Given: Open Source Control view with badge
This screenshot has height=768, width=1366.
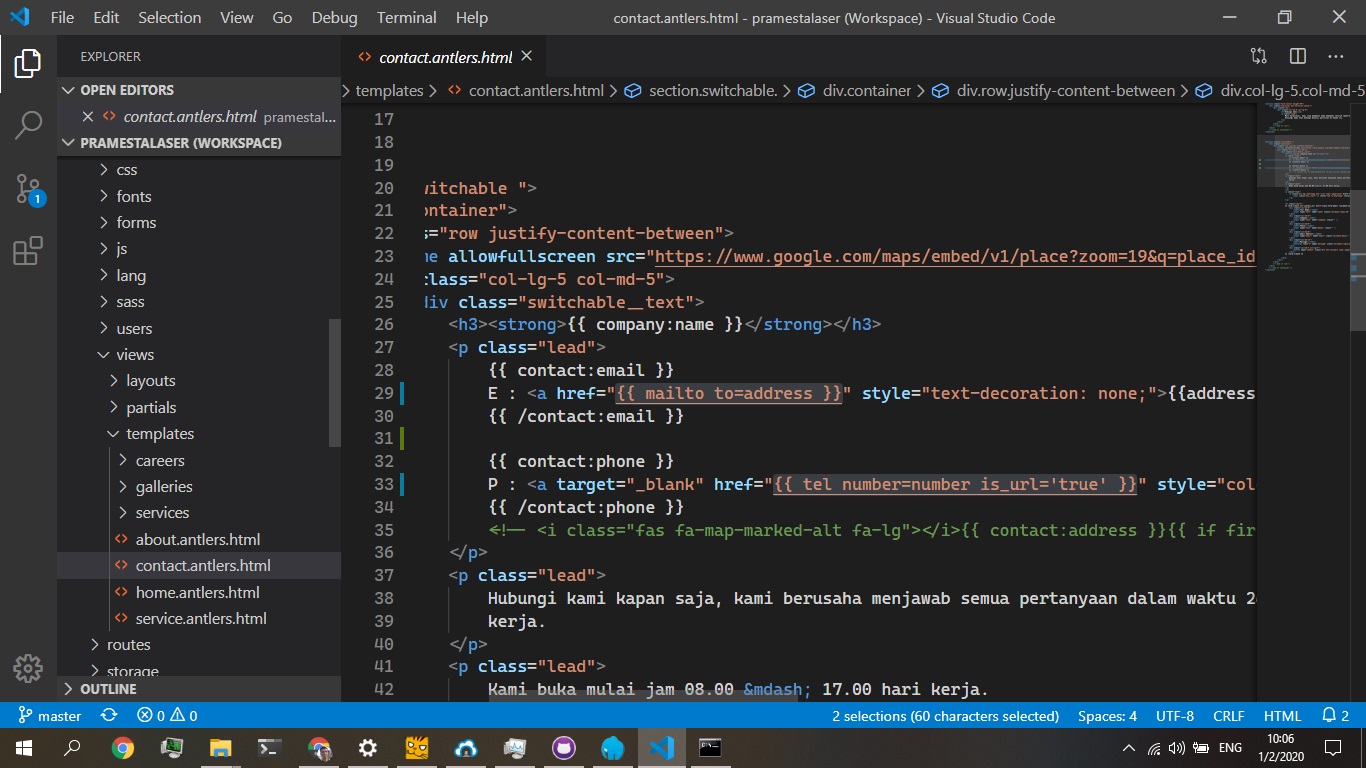Looking at the screenshot, I should pos(28,188).
